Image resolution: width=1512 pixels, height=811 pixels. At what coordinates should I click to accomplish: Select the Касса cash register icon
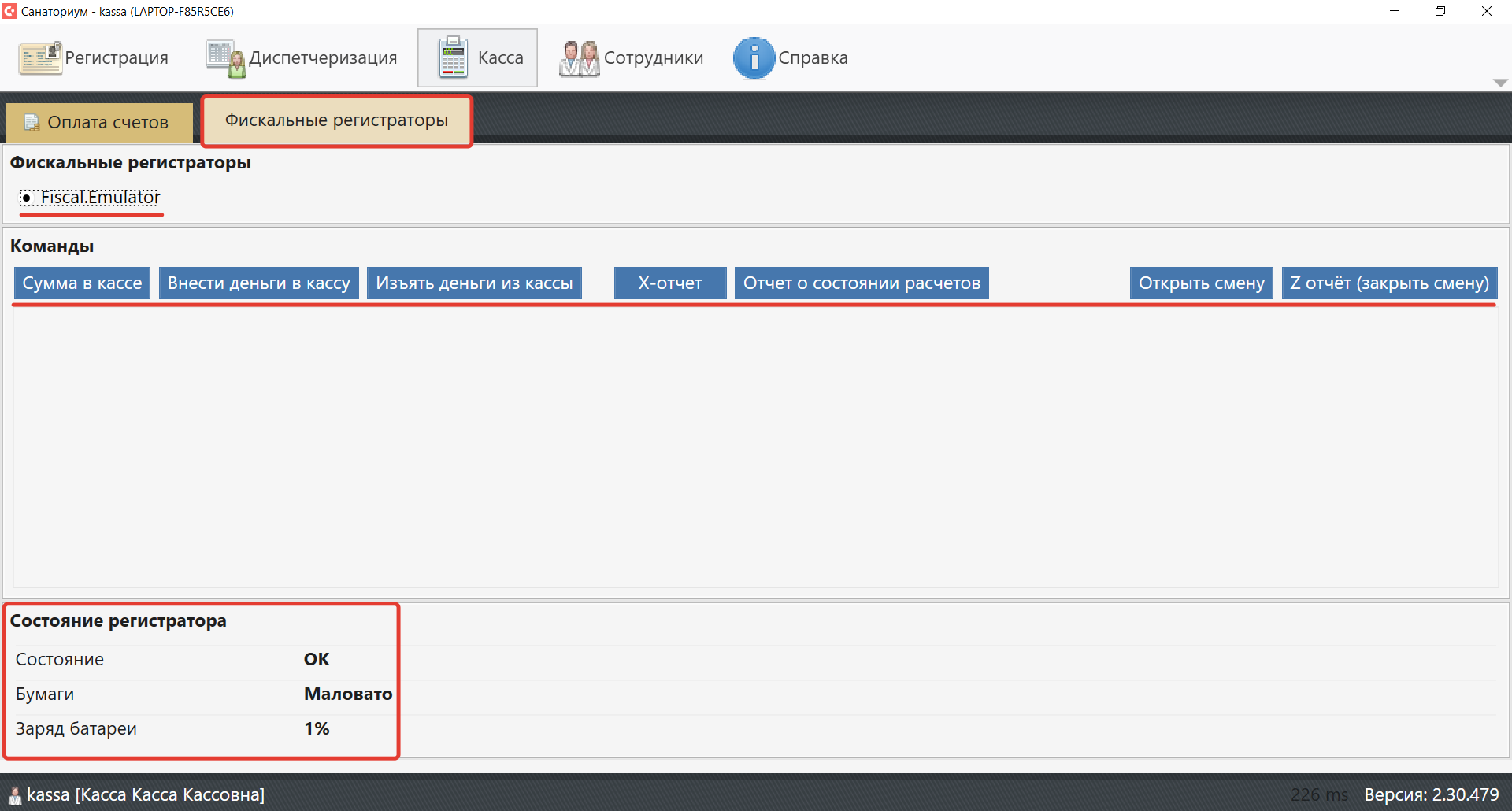(x=453, y=58)
